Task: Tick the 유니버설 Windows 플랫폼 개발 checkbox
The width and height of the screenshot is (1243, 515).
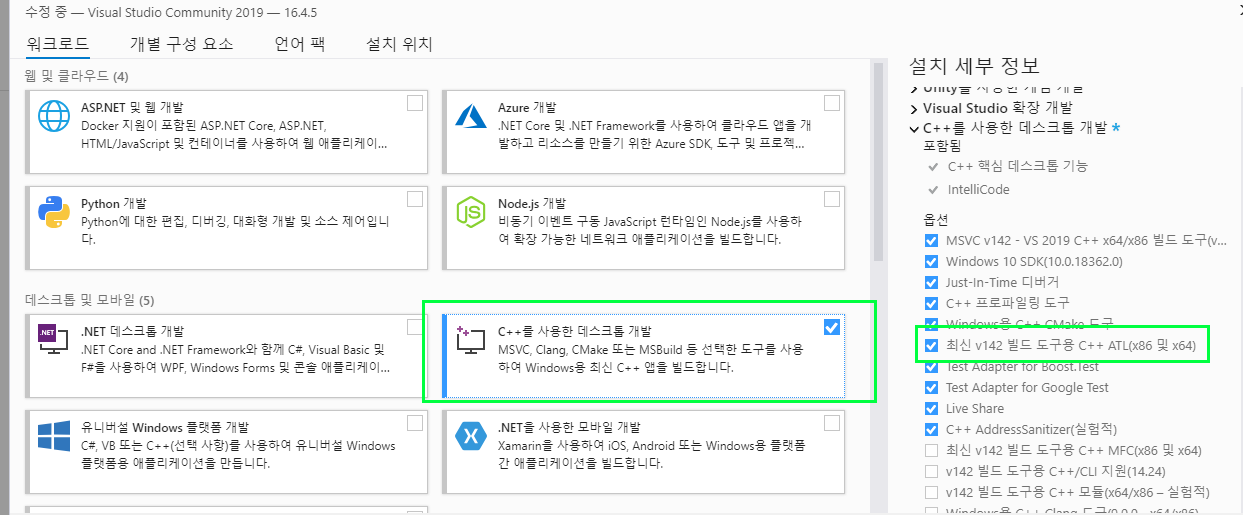Action: tap(415, 423)
